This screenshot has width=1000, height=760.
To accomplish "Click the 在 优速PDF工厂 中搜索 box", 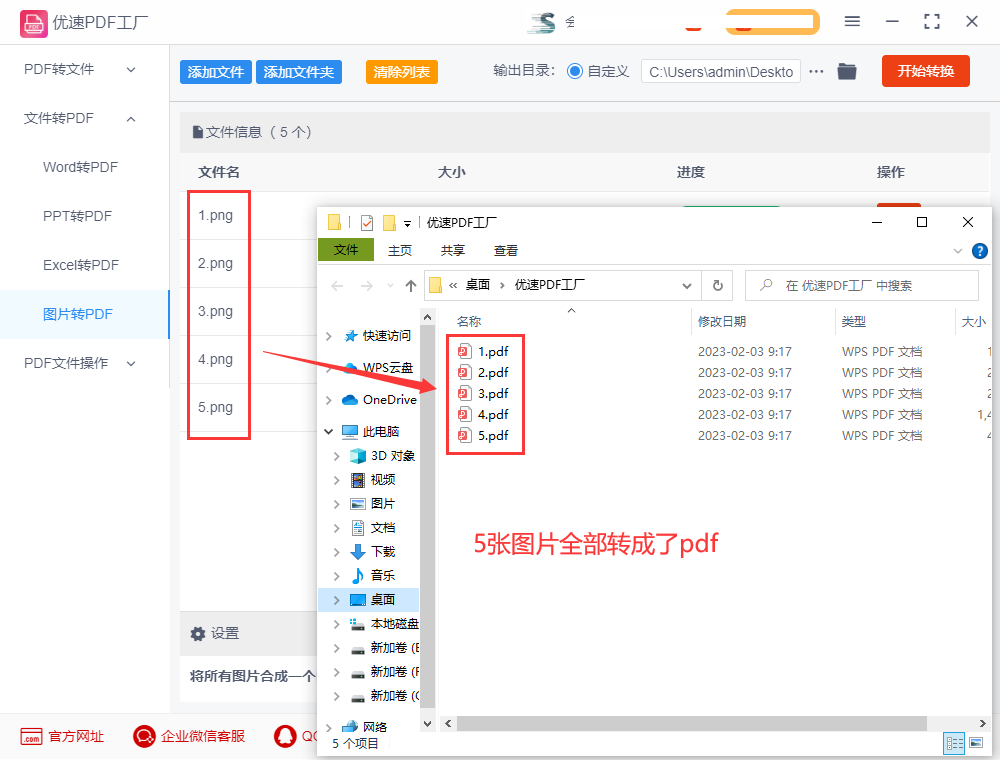I will click(862, 286).
